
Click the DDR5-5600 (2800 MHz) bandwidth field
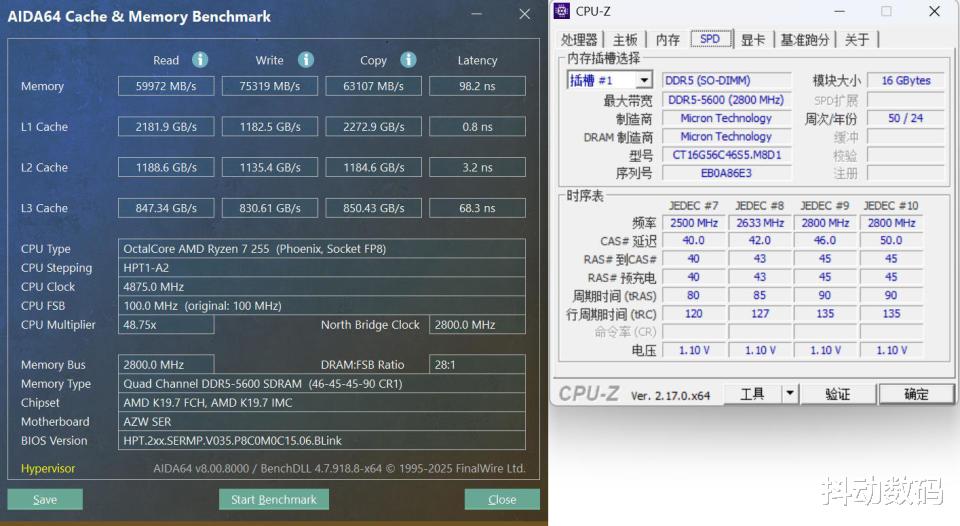point(727,99)
